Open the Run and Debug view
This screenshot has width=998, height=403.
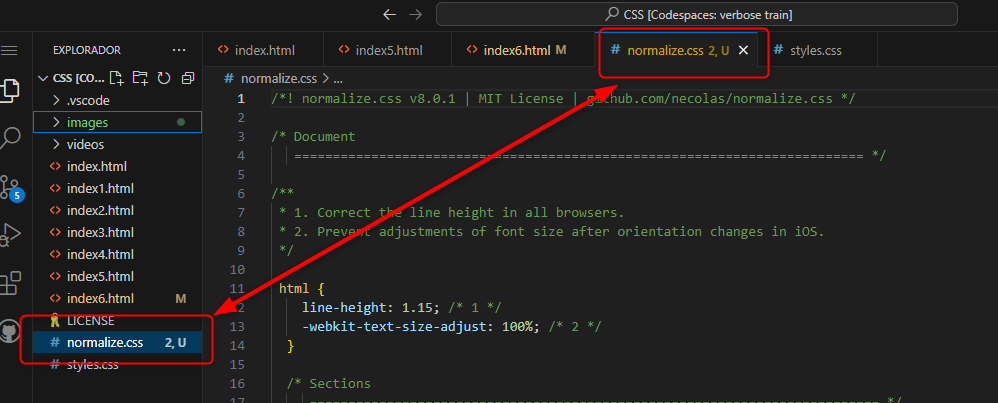[10, 234]
